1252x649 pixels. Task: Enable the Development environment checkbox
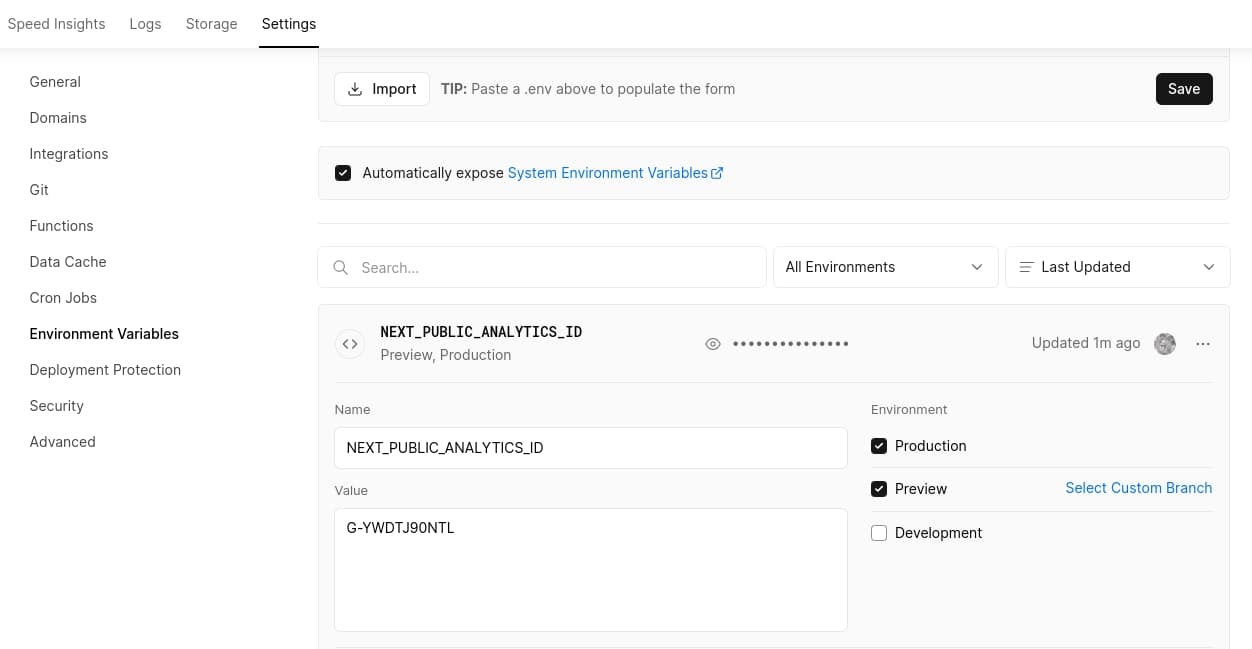pos(879,533)
